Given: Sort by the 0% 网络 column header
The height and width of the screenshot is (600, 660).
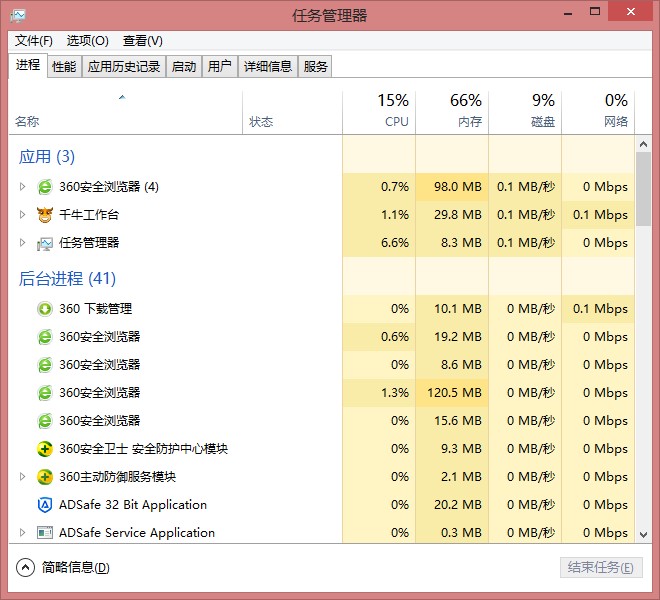Looking at the screenshot, I should coord(598,112).
